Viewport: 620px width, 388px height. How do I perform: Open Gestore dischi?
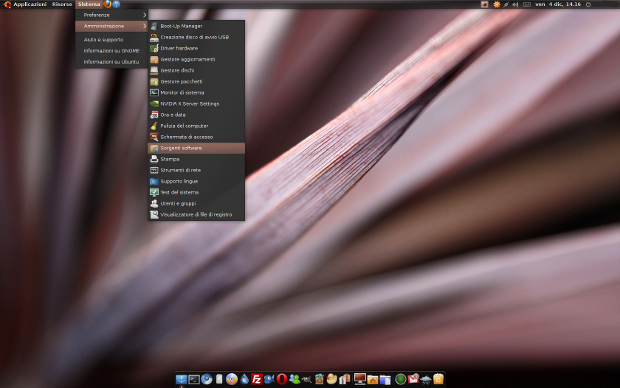pos(197,70)
